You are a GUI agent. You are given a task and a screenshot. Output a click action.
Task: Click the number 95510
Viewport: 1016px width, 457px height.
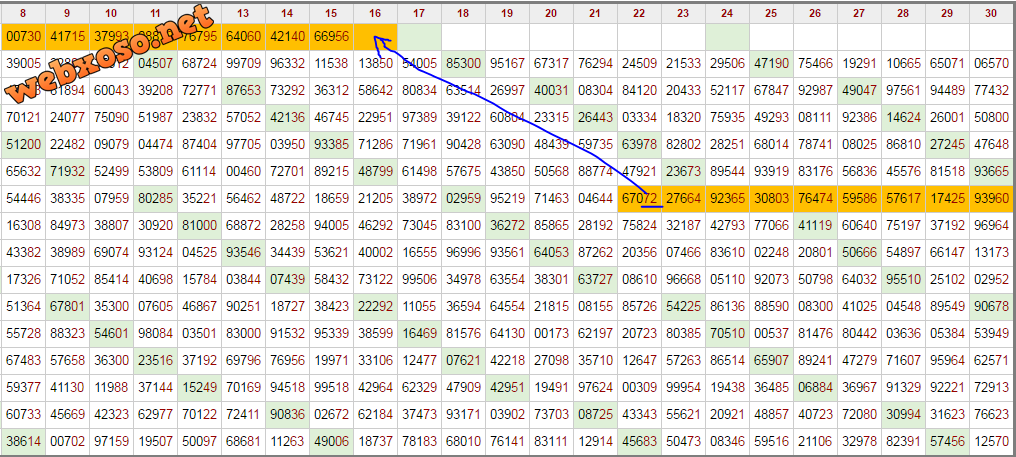tap(903, 281)
